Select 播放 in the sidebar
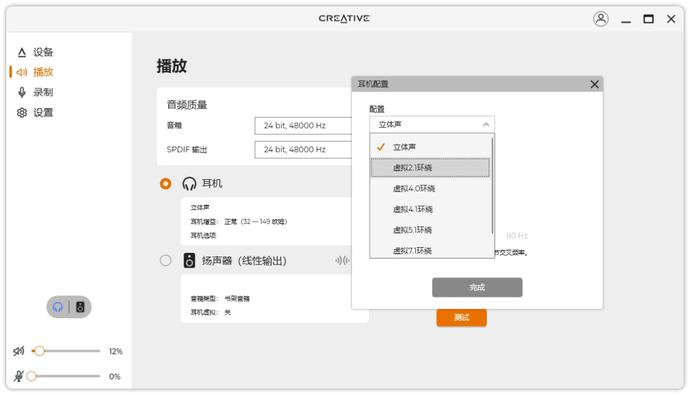 tap(43, 72)
